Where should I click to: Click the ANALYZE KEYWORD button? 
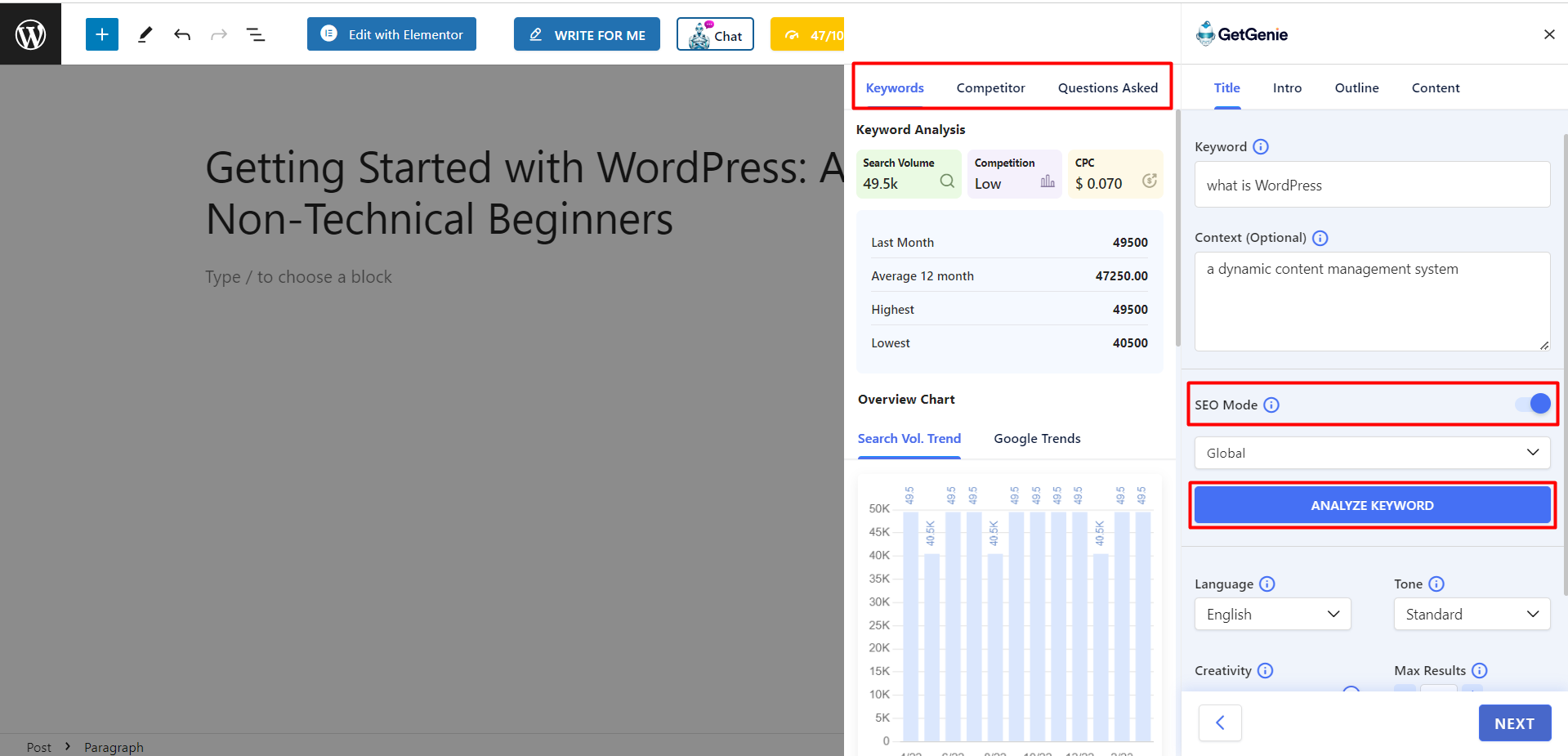click(1372, 505)
